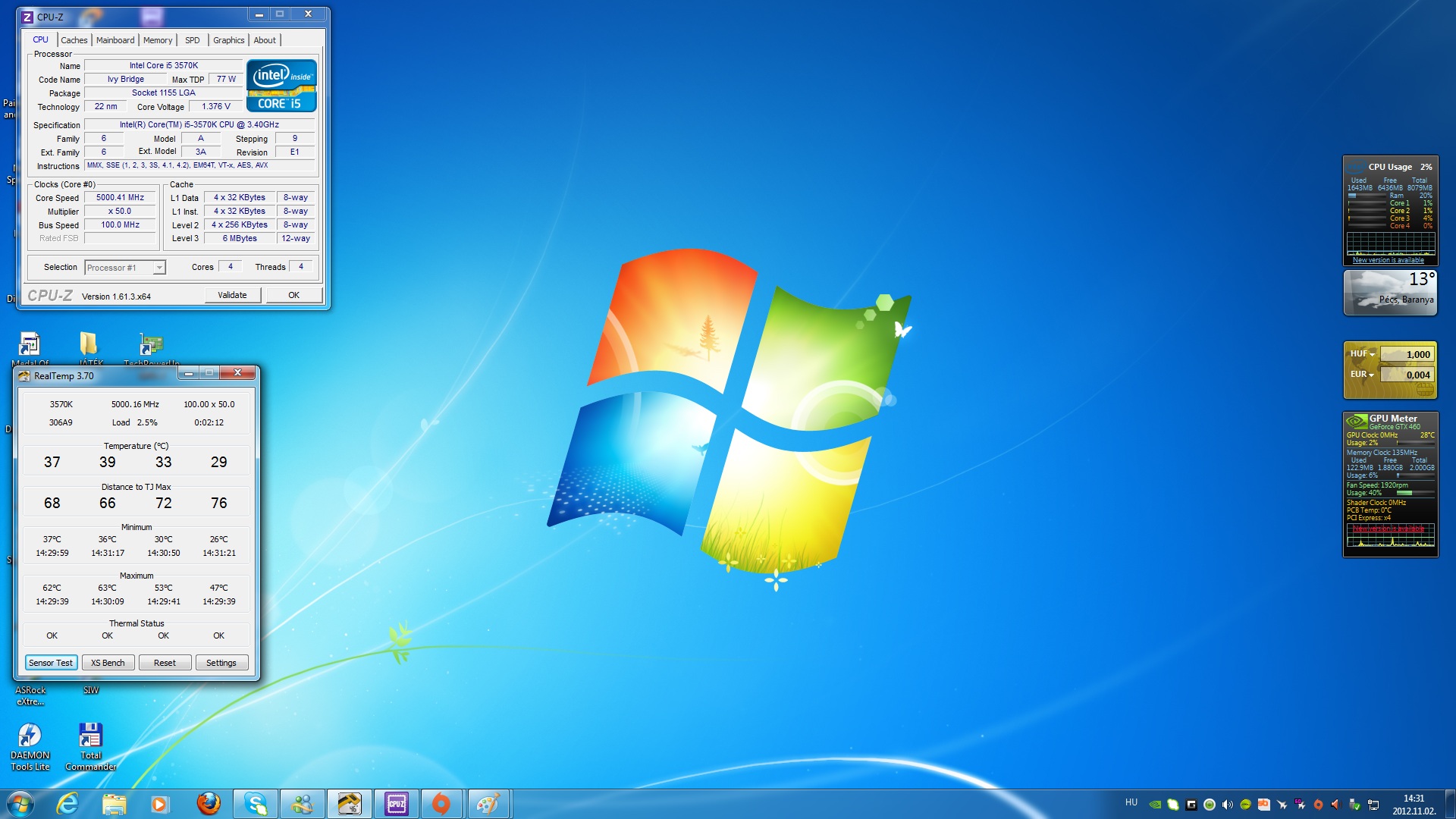Click the Origin icon in the taskbar
1456x819 pixels.
click(441, 804)
